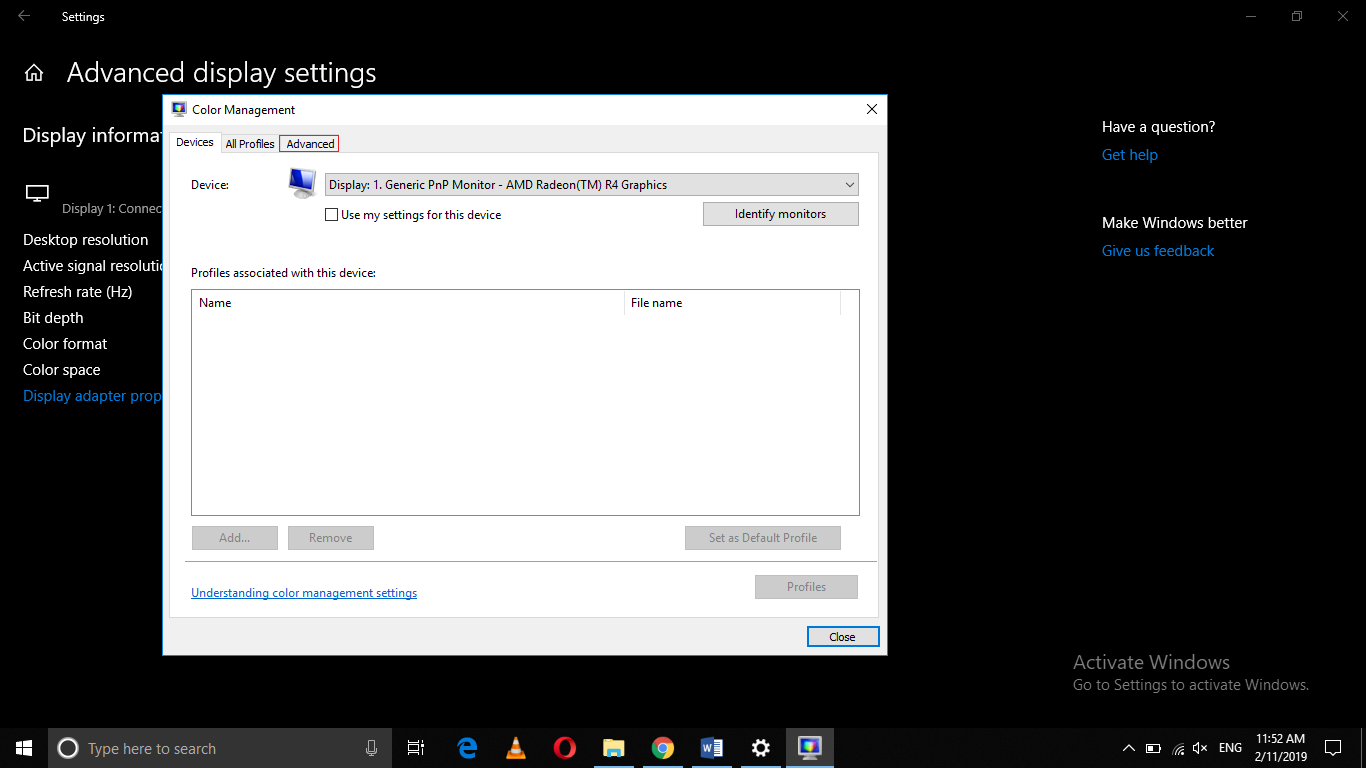Open the Color Management app from the taskbar
Screen dimensions: 1366x768
pos(809,747)
